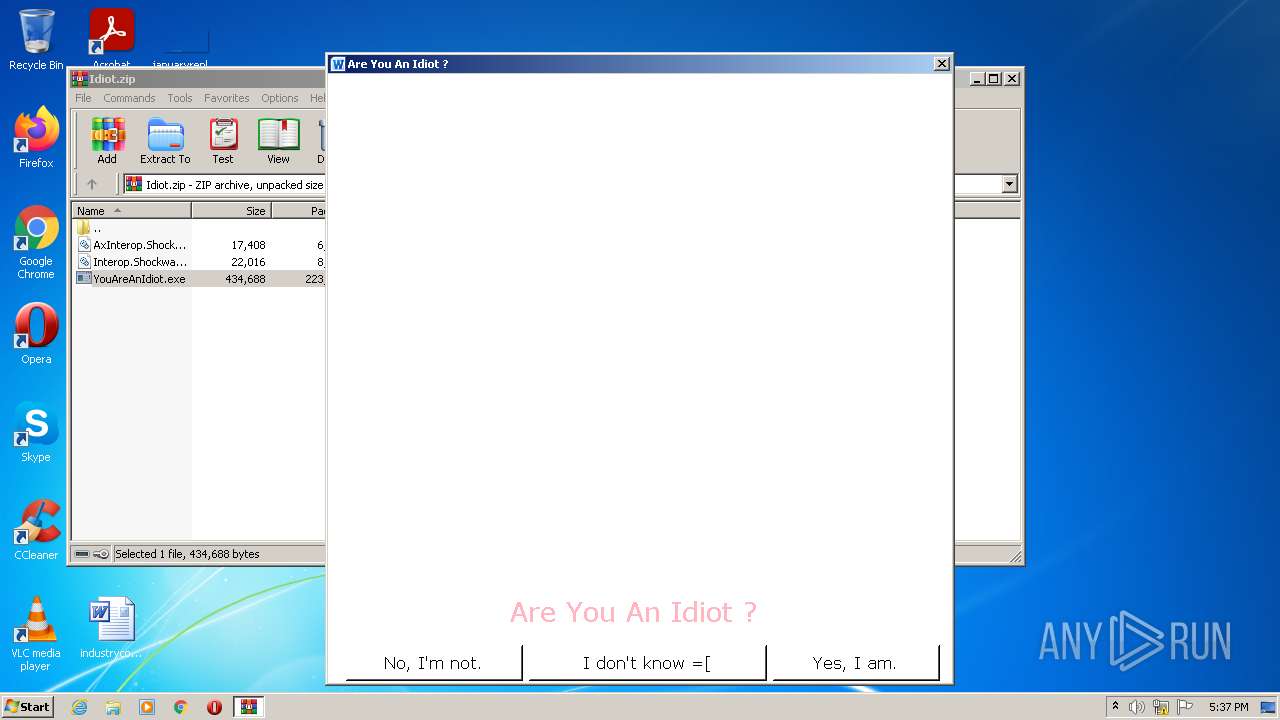This screenshot has width=1280, height=720.
Task: Click the "No, I'm not." button
Action: (x=433, y=663)
